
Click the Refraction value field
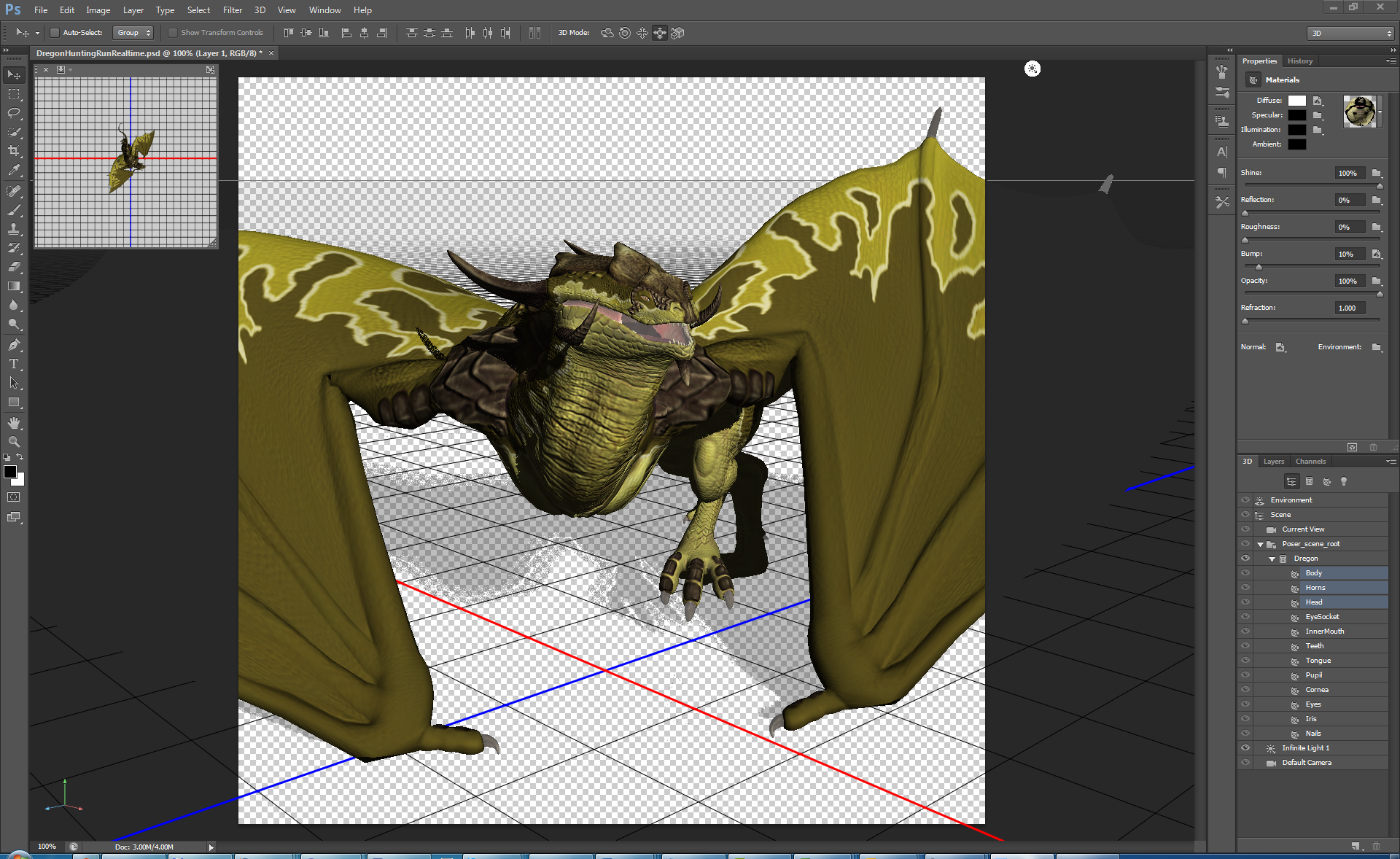1350,308
